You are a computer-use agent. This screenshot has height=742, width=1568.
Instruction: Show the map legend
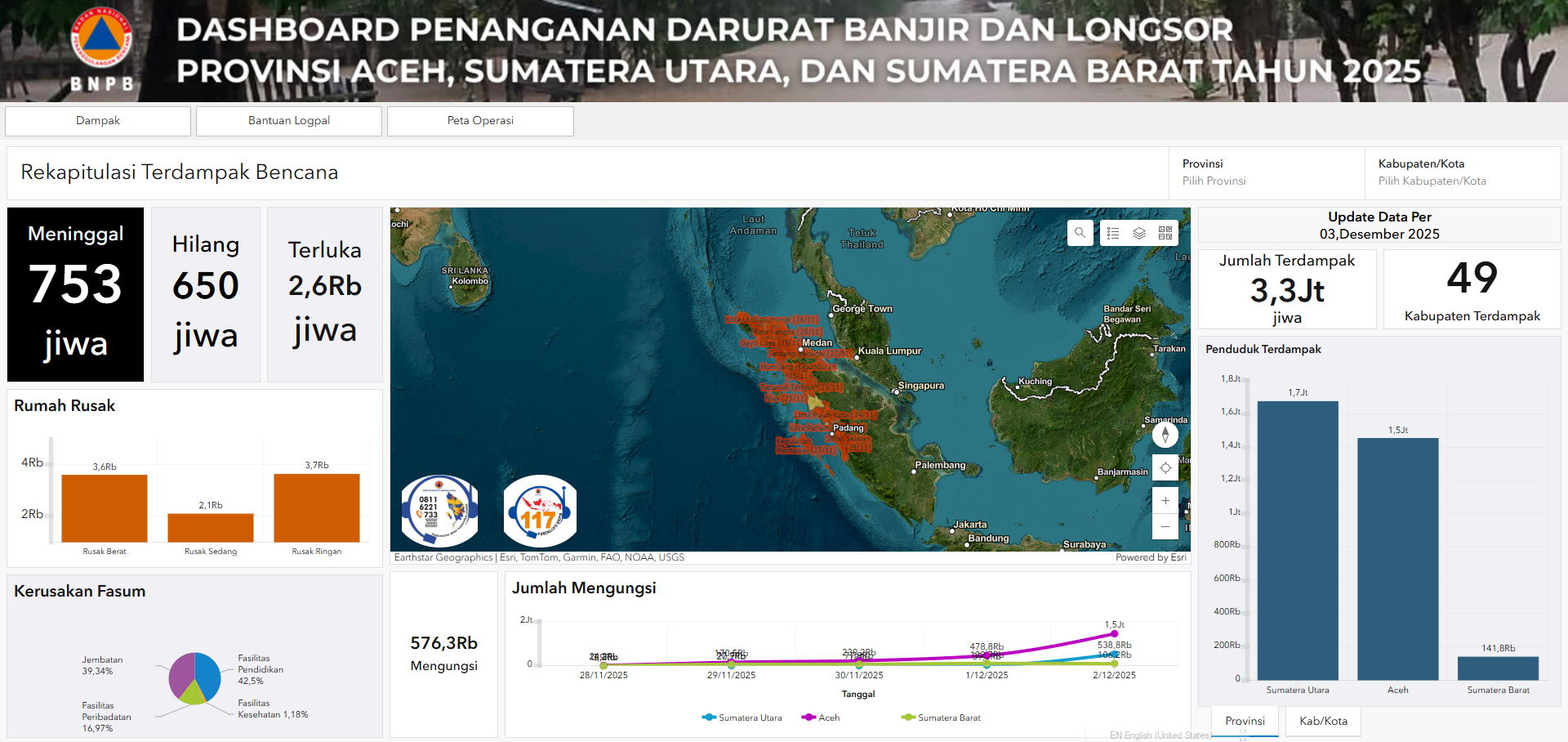click(1112, 233)
